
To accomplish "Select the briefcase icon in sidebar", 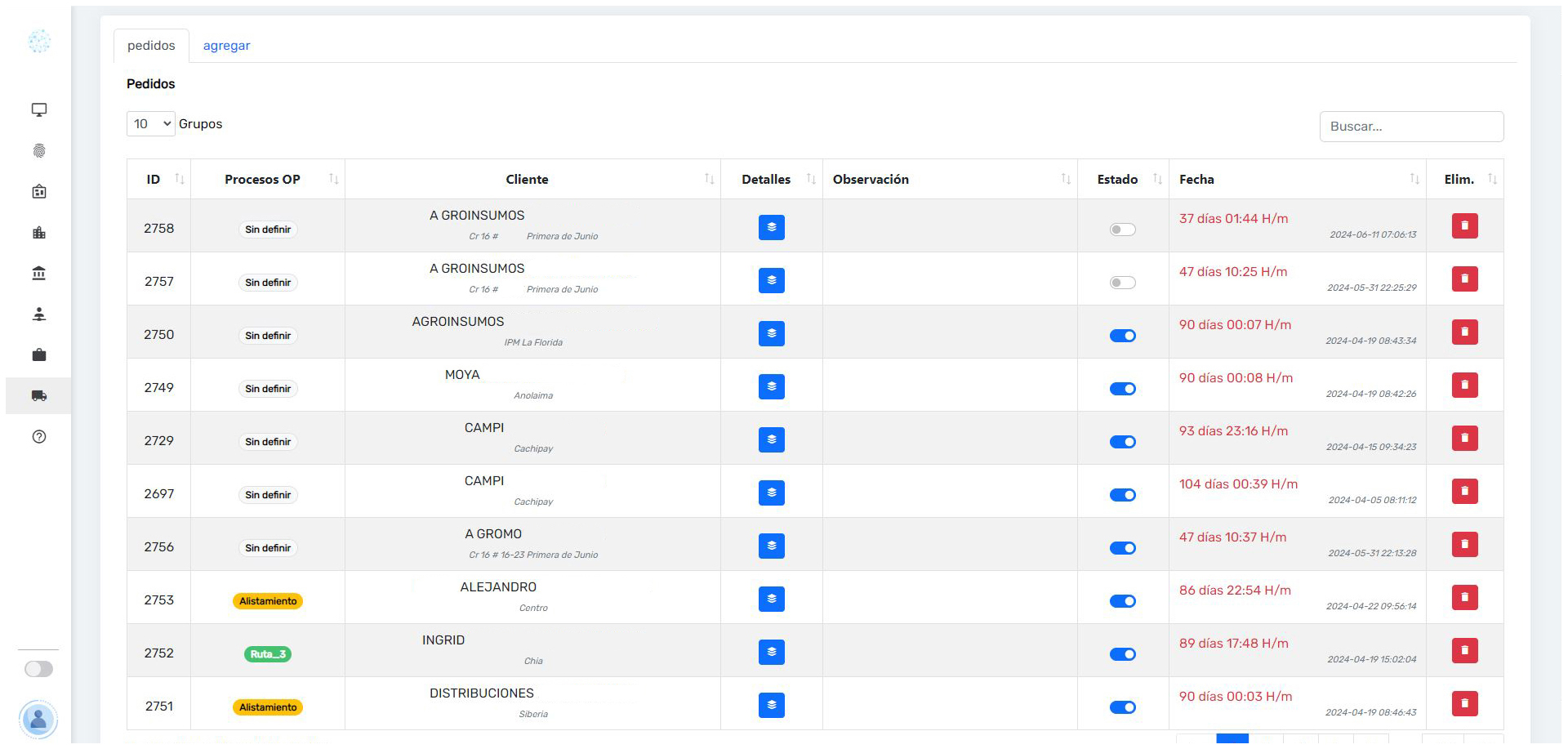I will (38, 355).
